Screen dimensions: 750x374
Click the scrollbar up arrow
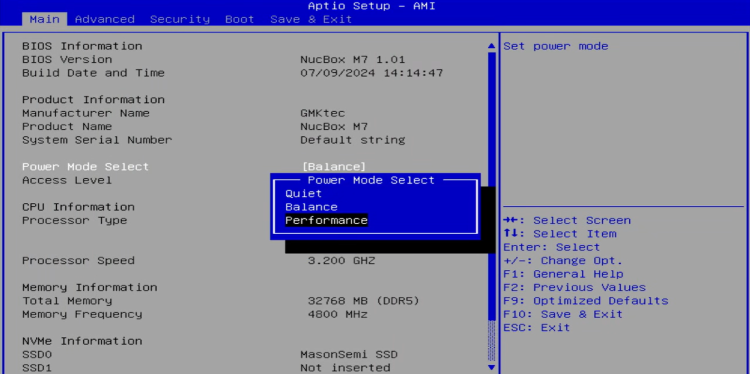coord(491,46)
